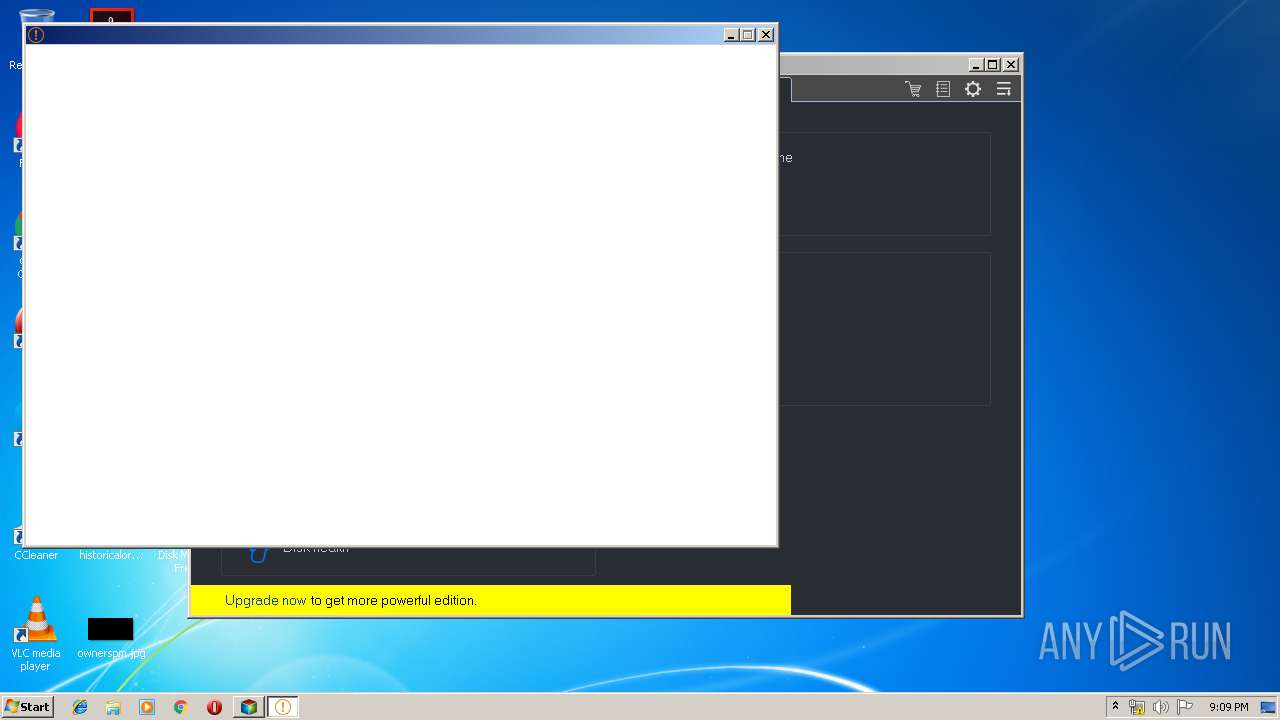This screenshot has width=1280, height=720.
Task: Close the blank white window
Action: pos(766,35)
